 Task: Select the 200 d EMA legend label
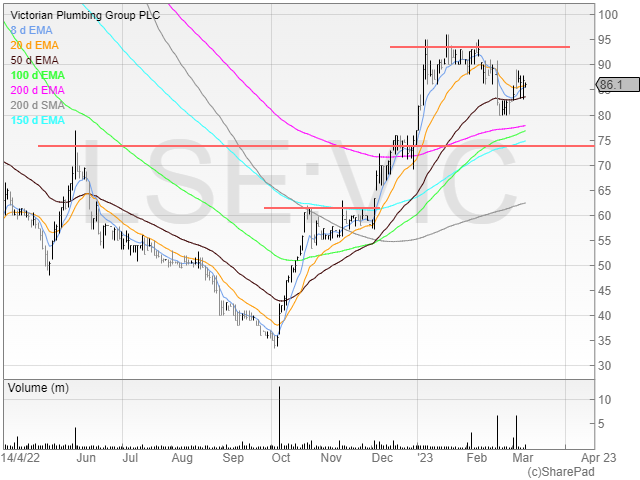(38, 90)
